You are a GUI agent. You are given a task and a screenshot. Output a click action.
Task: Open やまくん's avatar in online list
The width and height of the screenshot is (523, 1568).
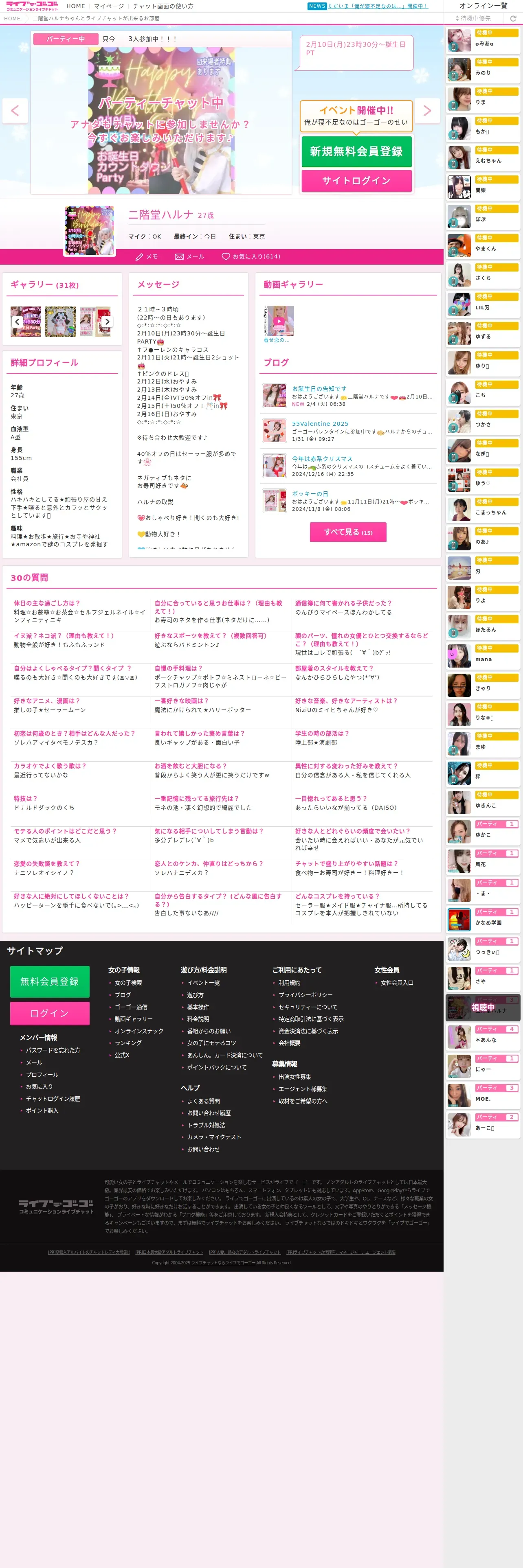pyautogui.click(x=459, y=246)
